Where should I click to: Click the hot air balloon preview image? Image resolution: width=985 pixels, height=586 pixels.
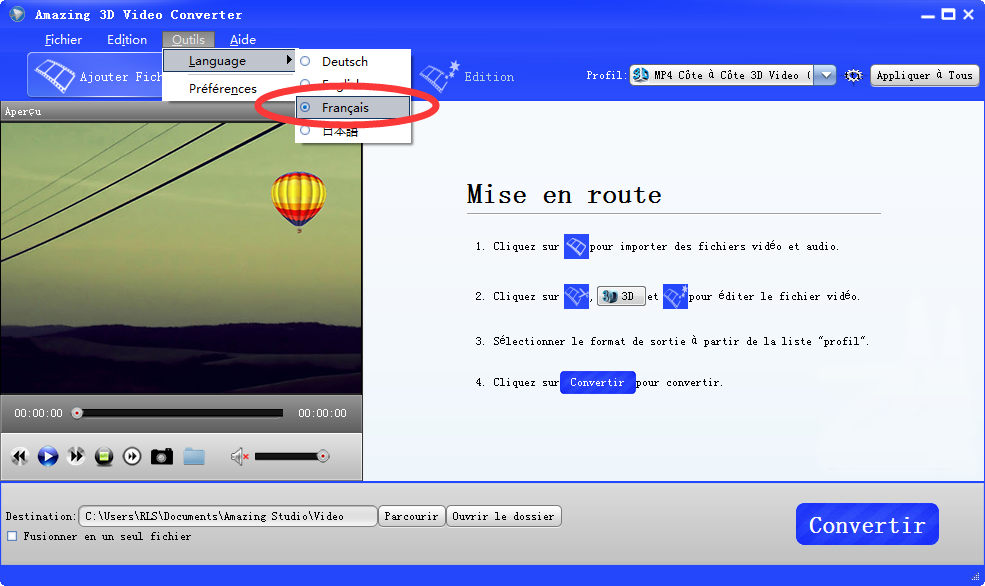coord(299,201)
